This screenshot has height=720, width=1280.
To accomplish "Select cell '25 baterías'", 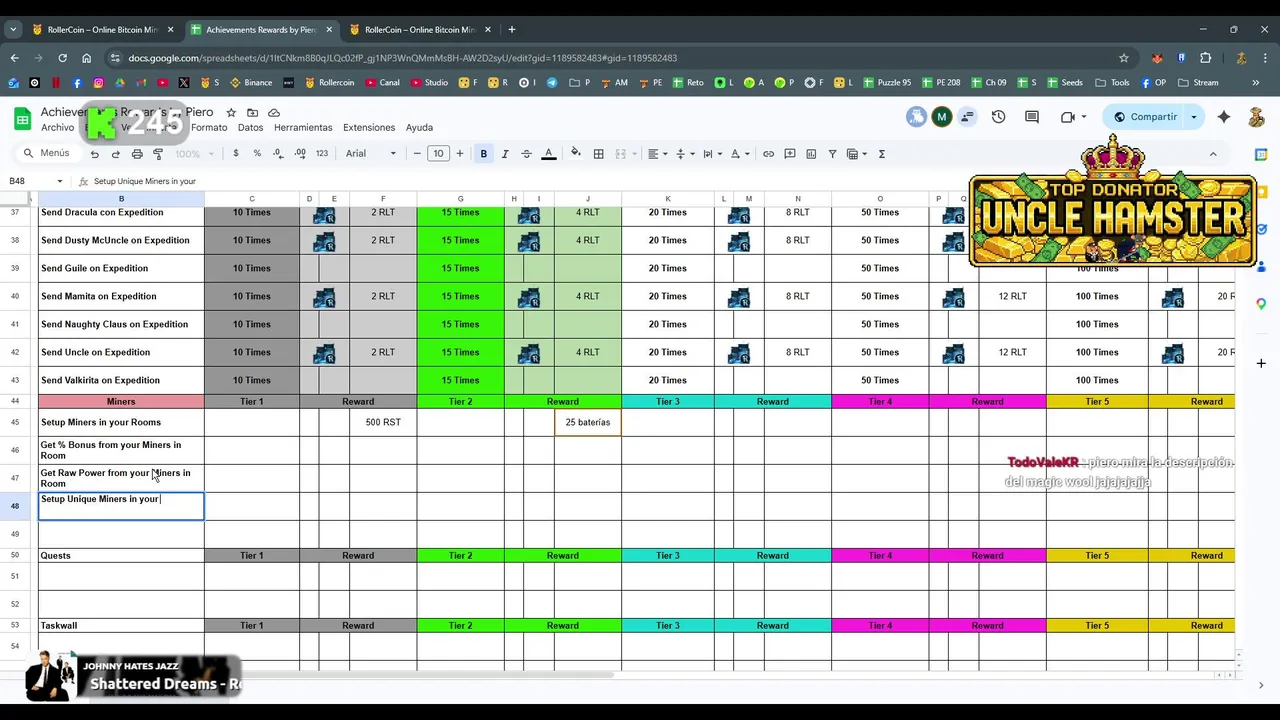I will point(588,423).
